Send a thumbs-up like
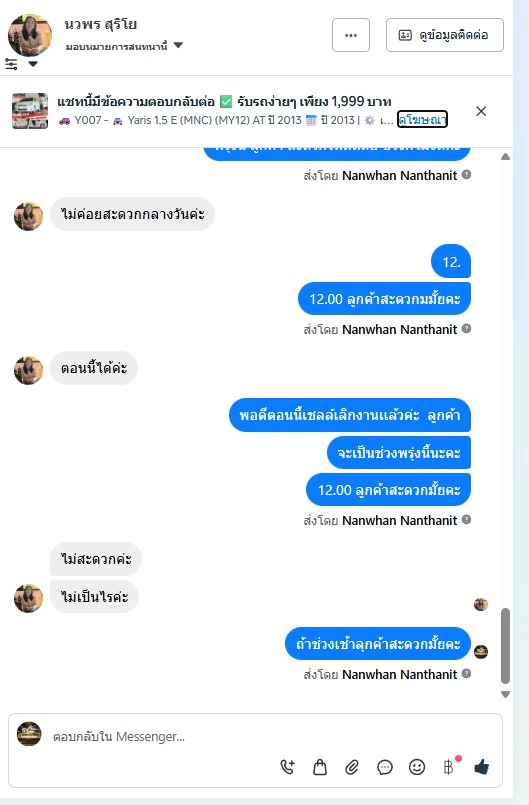 481,767
